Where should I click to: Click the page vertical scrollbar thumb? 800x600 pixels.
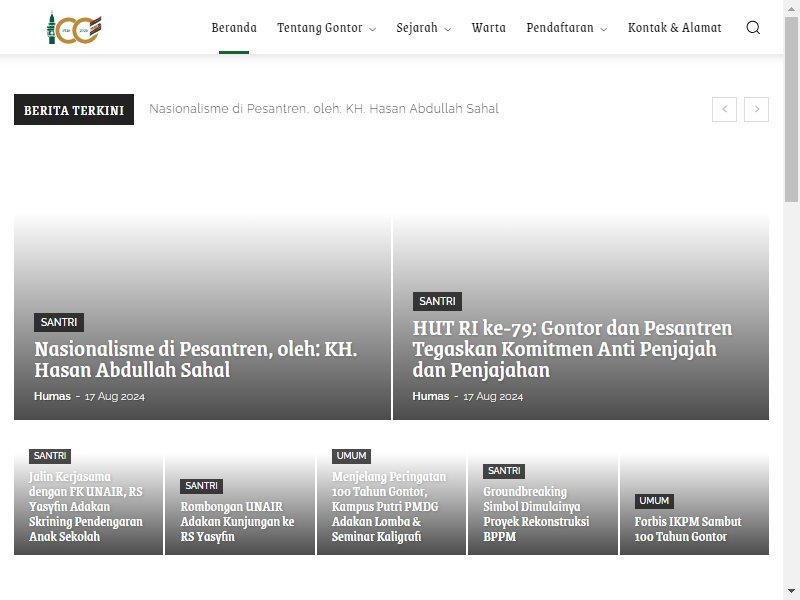coord(791,109)
